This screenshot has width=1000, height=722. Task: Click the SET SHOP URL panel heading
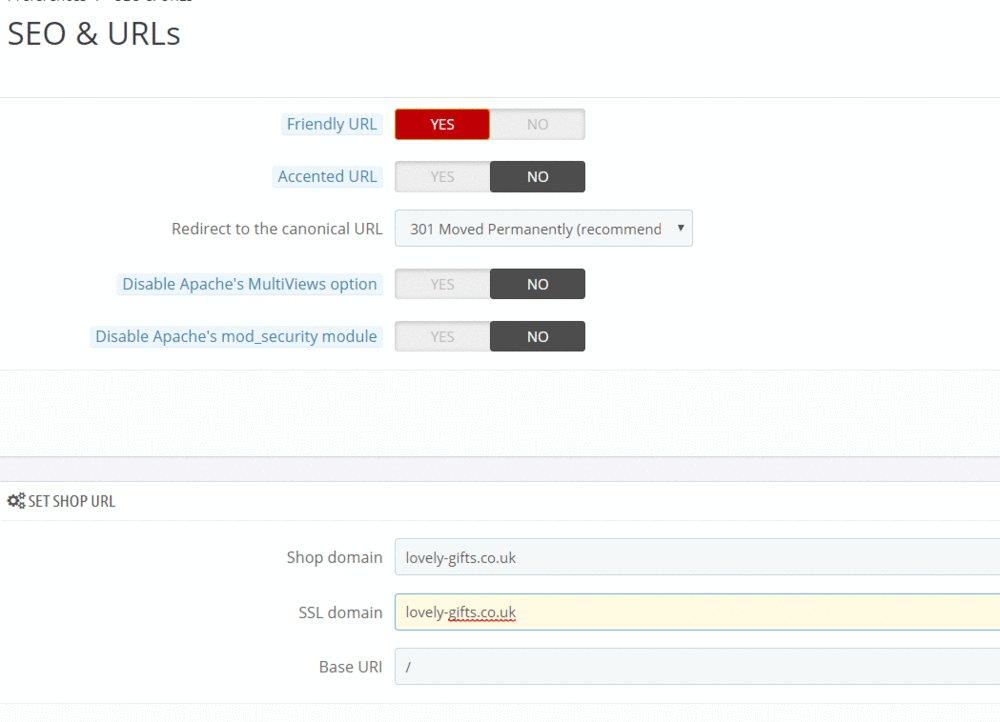(x=71, y=501)
